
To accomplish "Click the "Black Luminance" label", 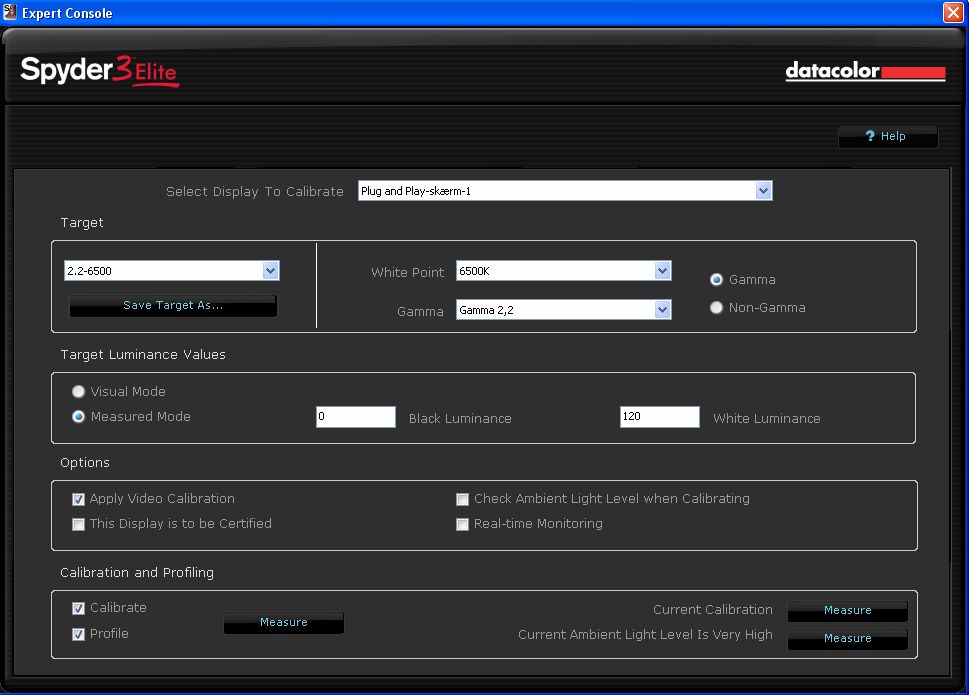I will [460, 419].
